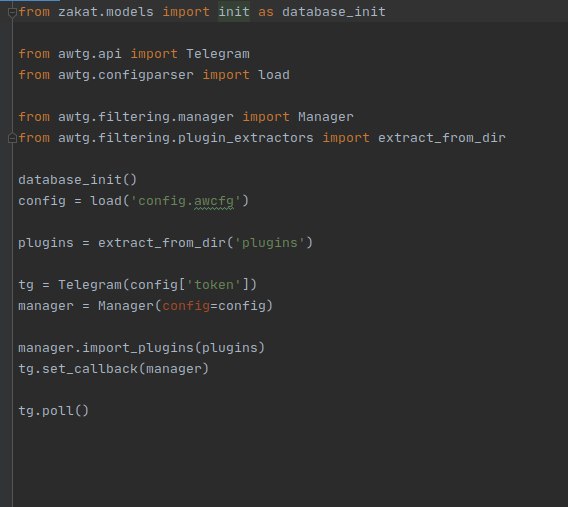Click the 'plugins' string literal

[x=270, y=243]
